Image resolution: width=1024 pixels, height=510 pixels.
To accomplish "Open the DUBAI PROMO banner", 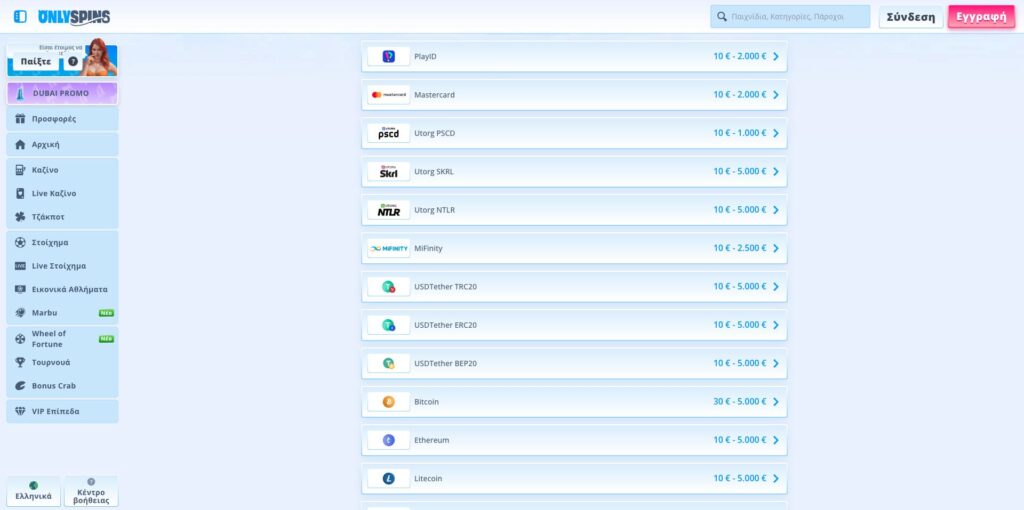I will (62, 93).
